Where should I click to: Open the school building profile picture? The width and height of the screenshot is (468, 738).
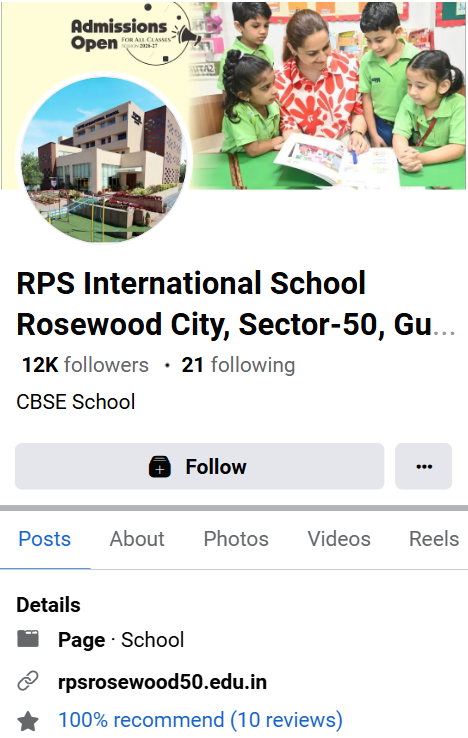click(104, 159)
